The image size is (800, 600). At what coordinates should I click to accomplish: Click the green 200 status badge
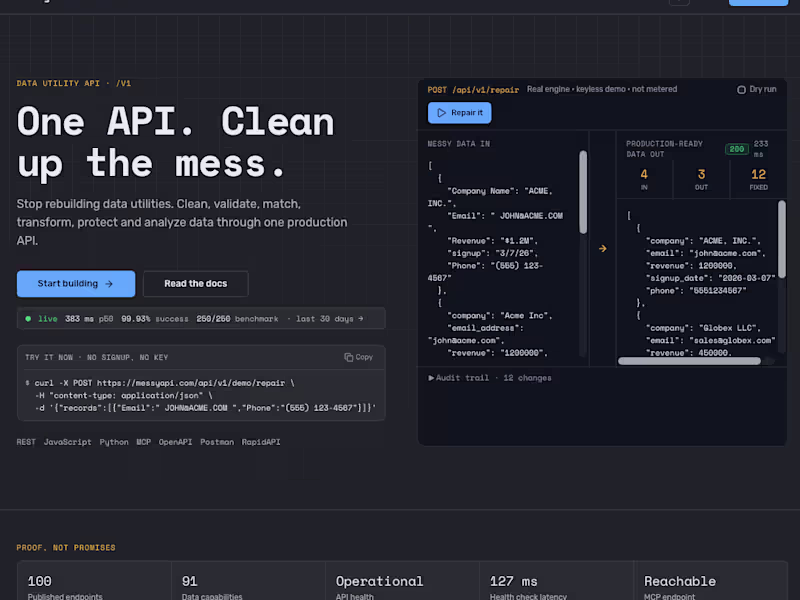(737, 149)
